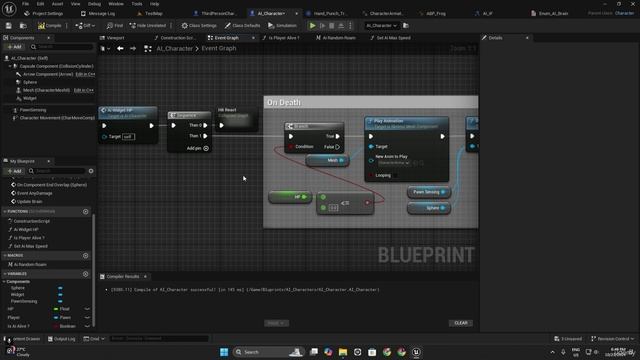Open the Asset menu
The width and height of the screenshot is (640, 360).
pyautogui.click(x=57, y=4)
